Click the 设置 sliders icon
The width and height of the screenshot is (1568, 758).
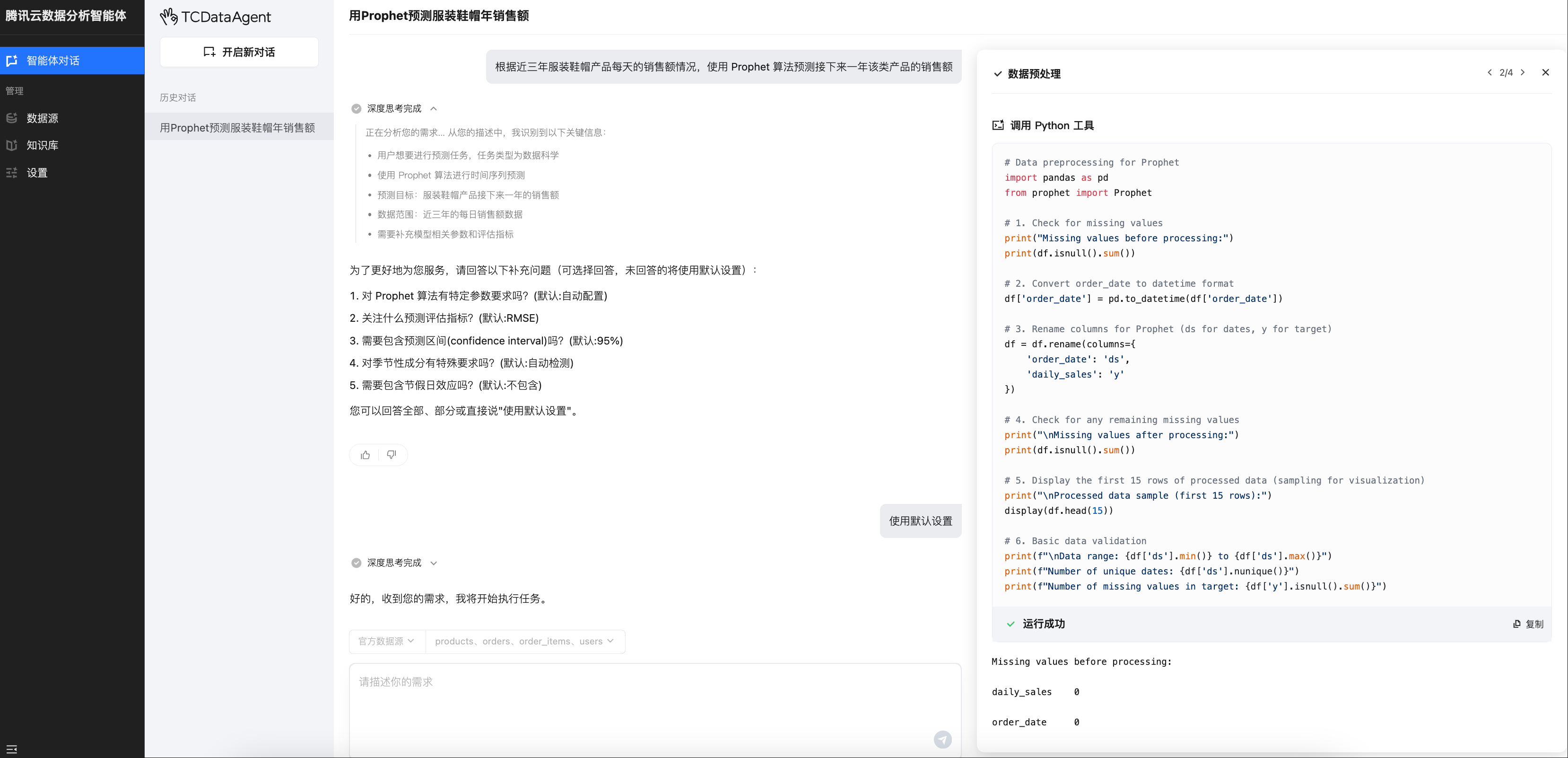[11, 172]
